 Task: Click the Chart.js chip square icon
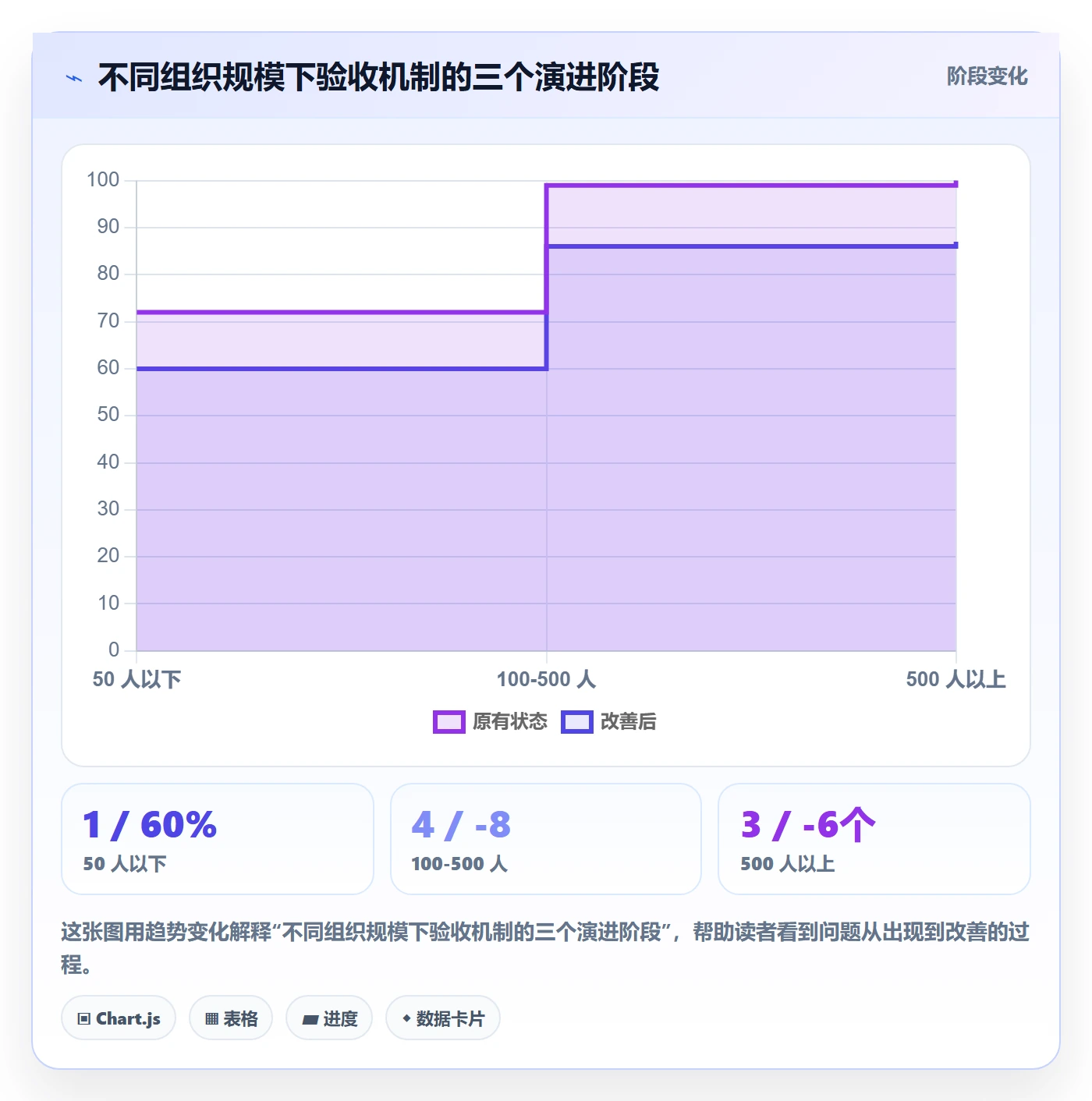[84, 1018]
